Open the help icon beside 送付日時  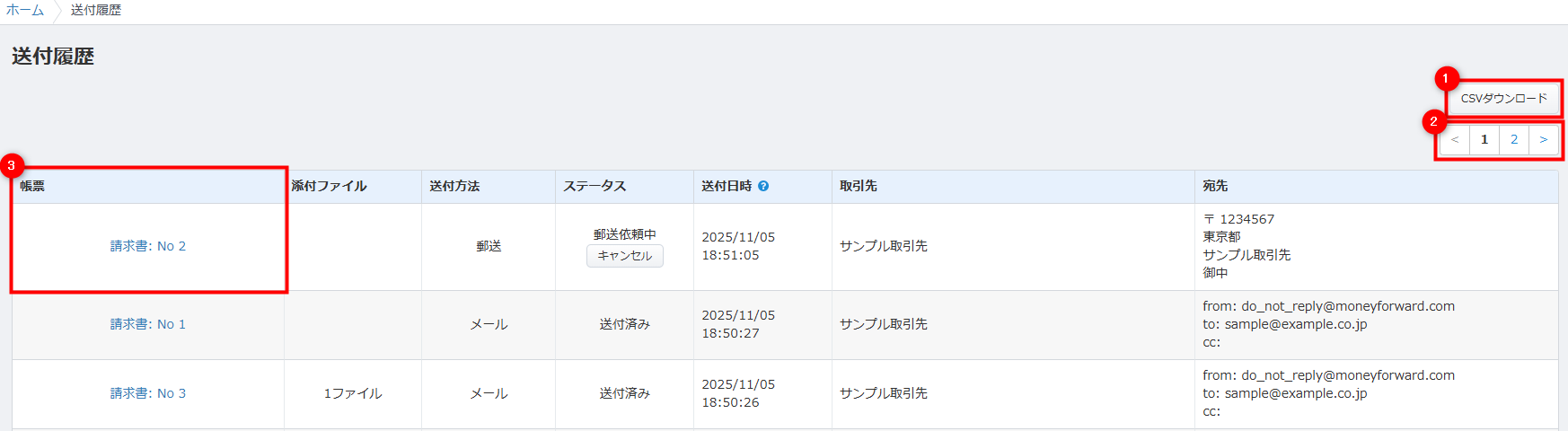tap(763, 186)
